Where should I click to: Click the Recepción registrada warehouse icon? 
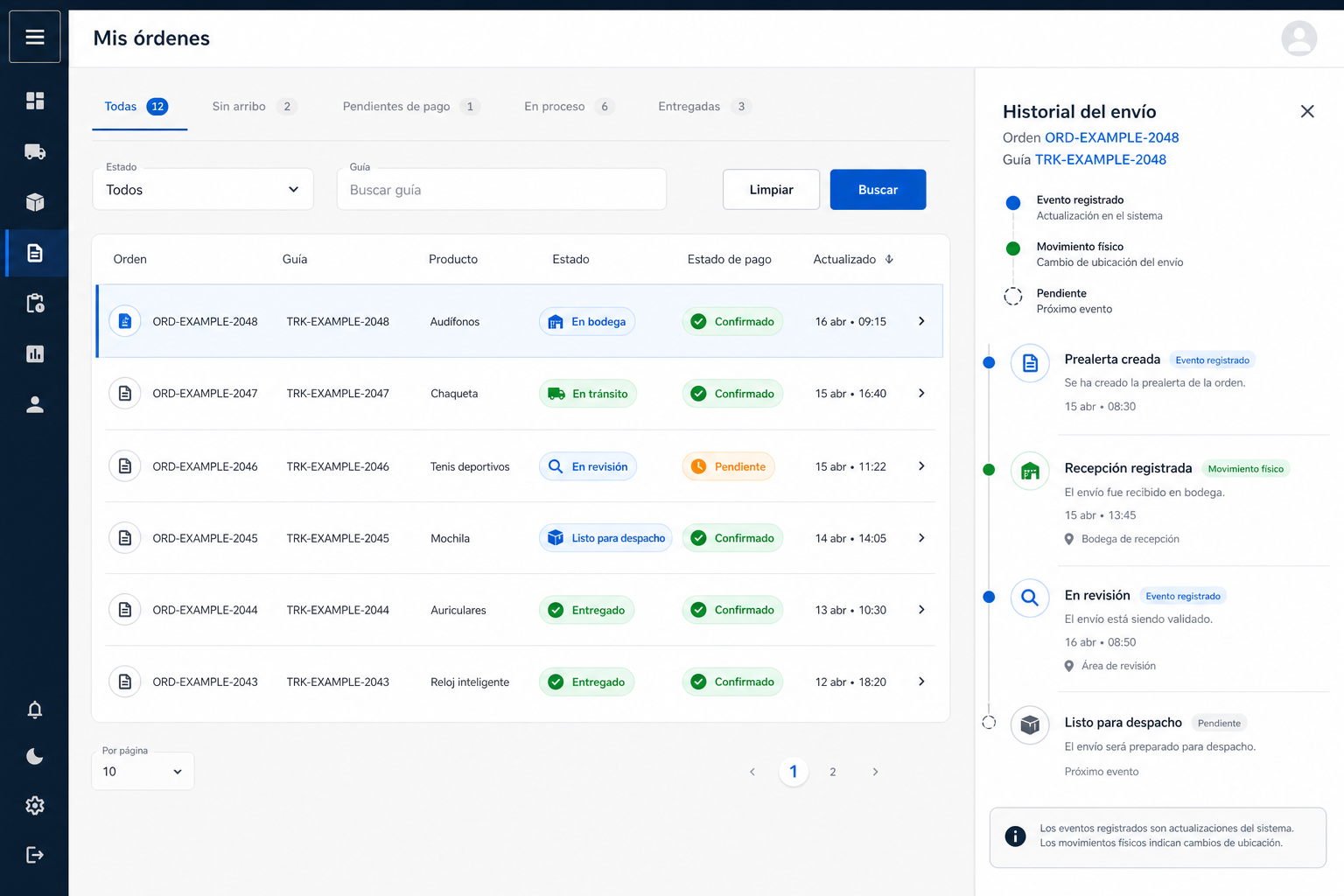pos(1030,471)
